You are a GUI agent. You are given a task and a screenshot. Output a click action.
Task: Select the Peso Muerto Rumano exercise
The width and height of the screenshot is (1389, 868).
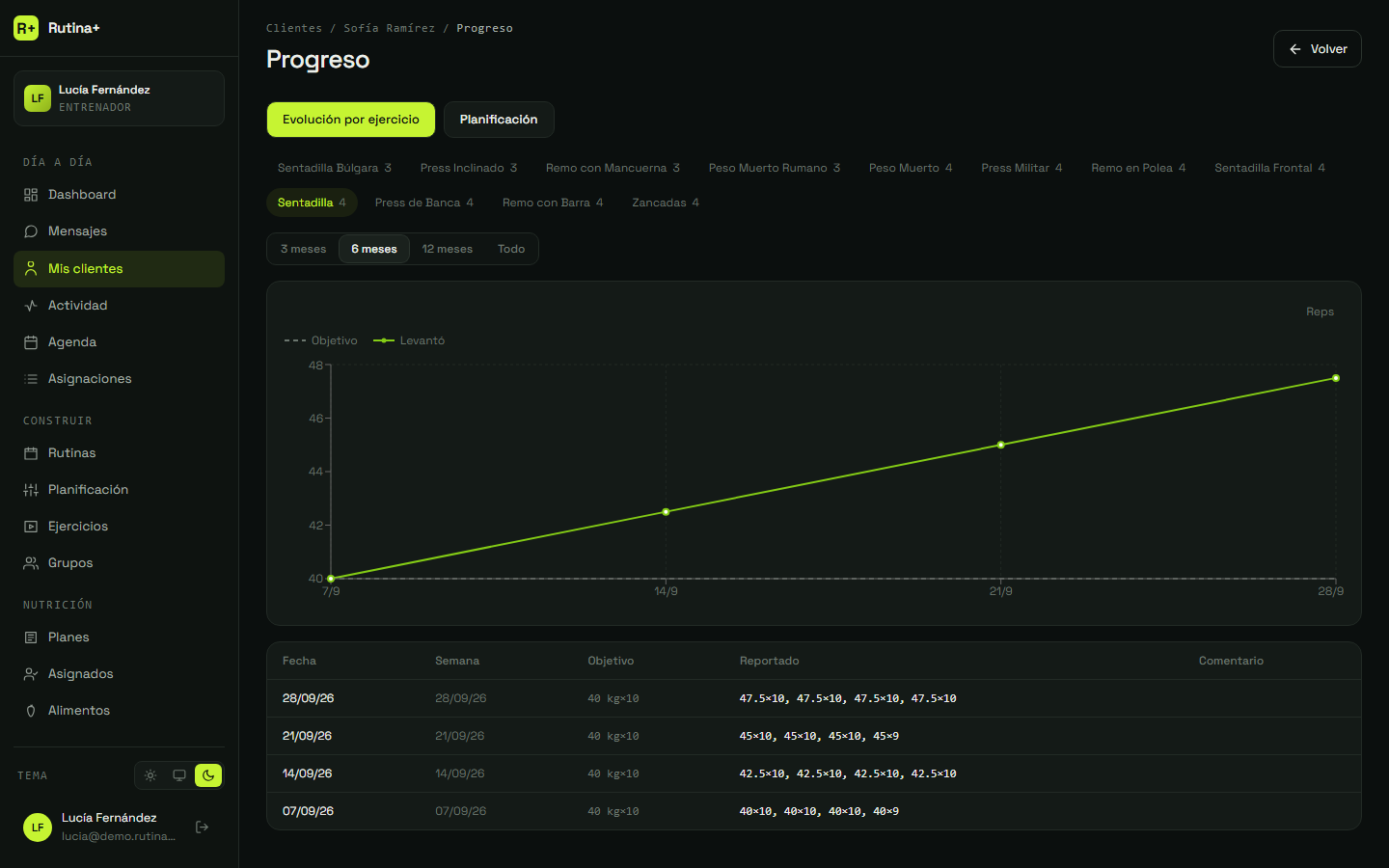(775, 168)
